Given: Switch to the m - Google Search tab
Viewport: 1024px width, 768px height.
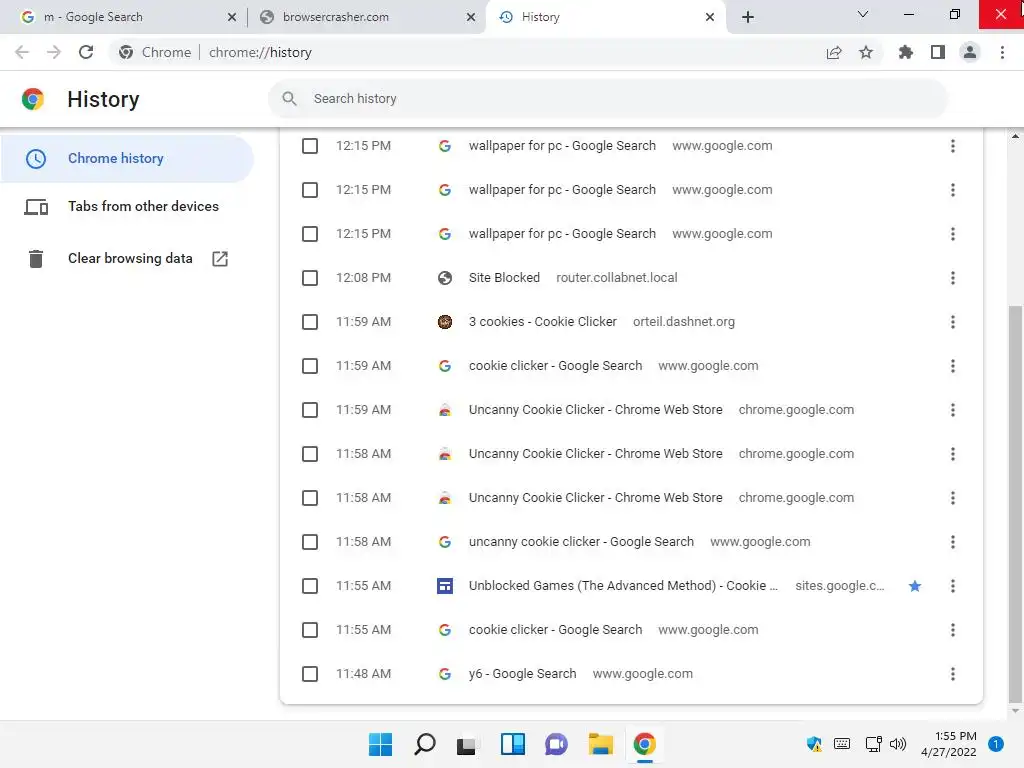Looking at the screenshot, I should (124, 17).
